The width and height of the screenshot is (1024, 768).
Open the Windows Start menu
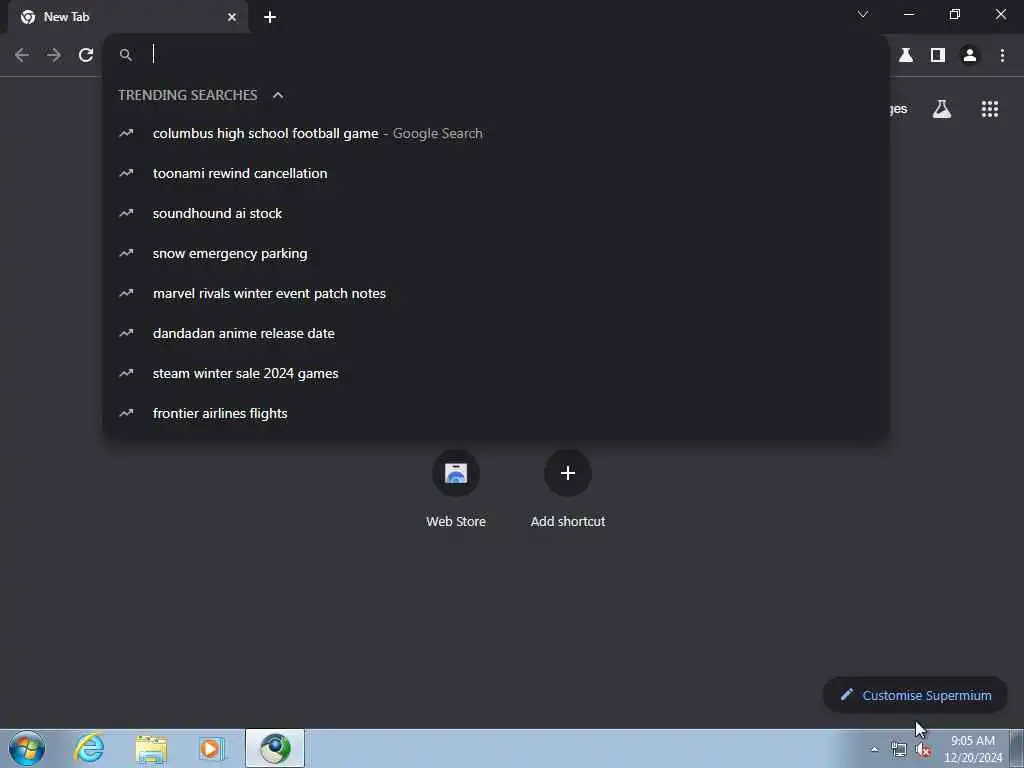[x=27, y=748]
